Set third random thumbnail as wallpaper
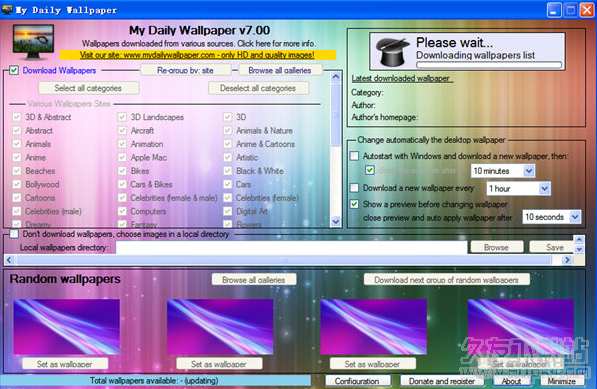Screen dimensions: 597x389 (x=372, y=364)
